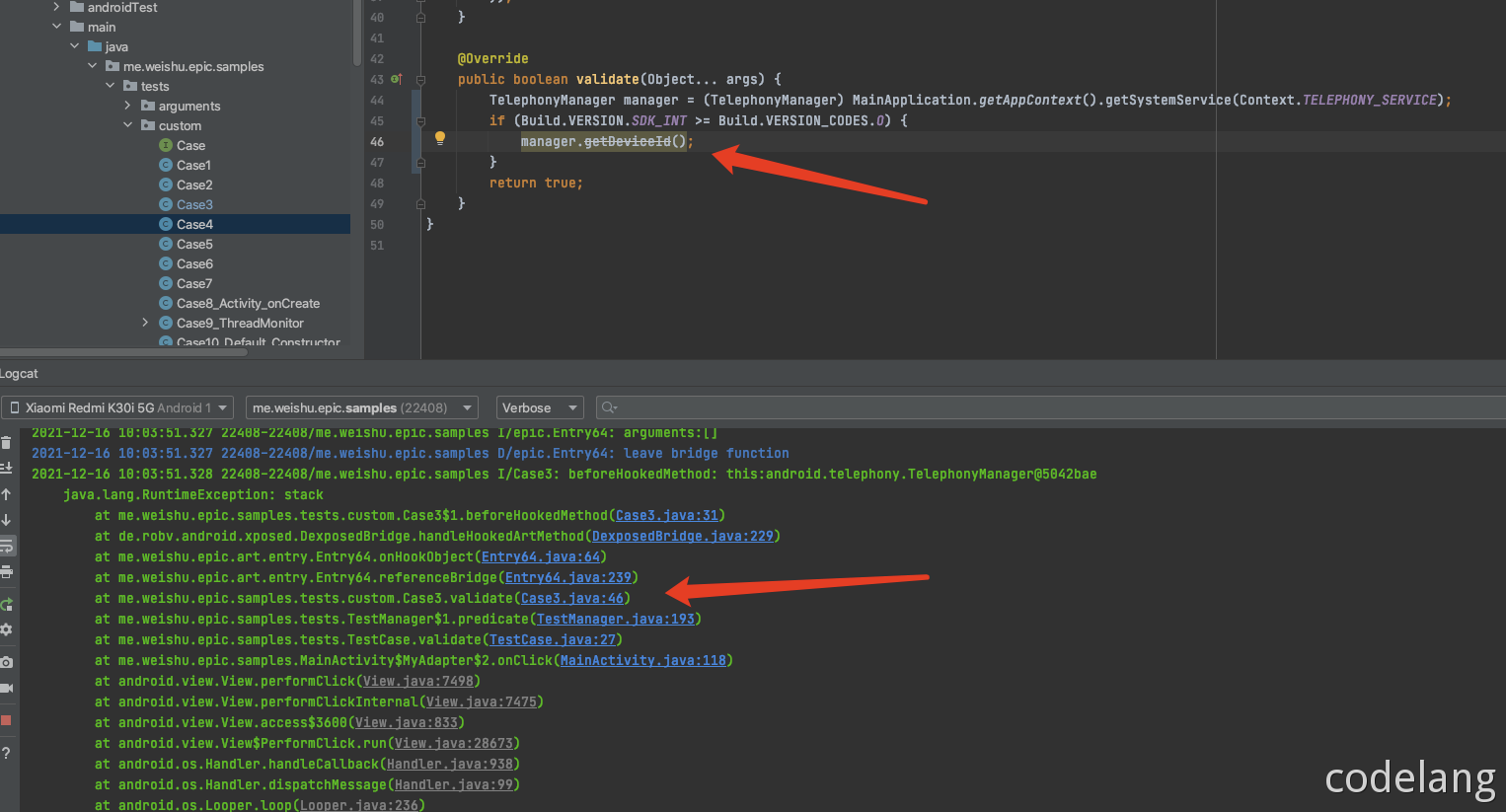Take a device screenshot camera icon

pyautogui.click(x=6, y=662)
